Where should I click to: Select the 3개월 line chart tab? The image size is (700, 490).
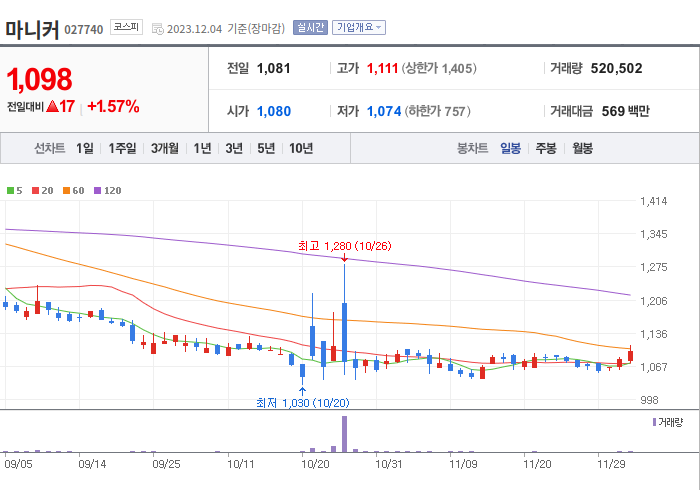click(x=164, y=148)
